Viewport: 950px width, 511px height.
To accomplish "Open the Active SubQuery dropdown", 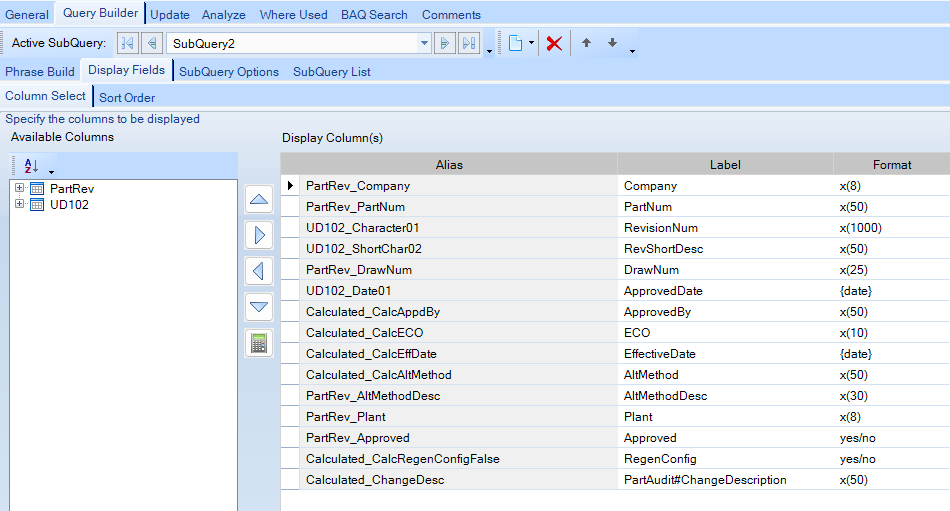I will [424, 44].
